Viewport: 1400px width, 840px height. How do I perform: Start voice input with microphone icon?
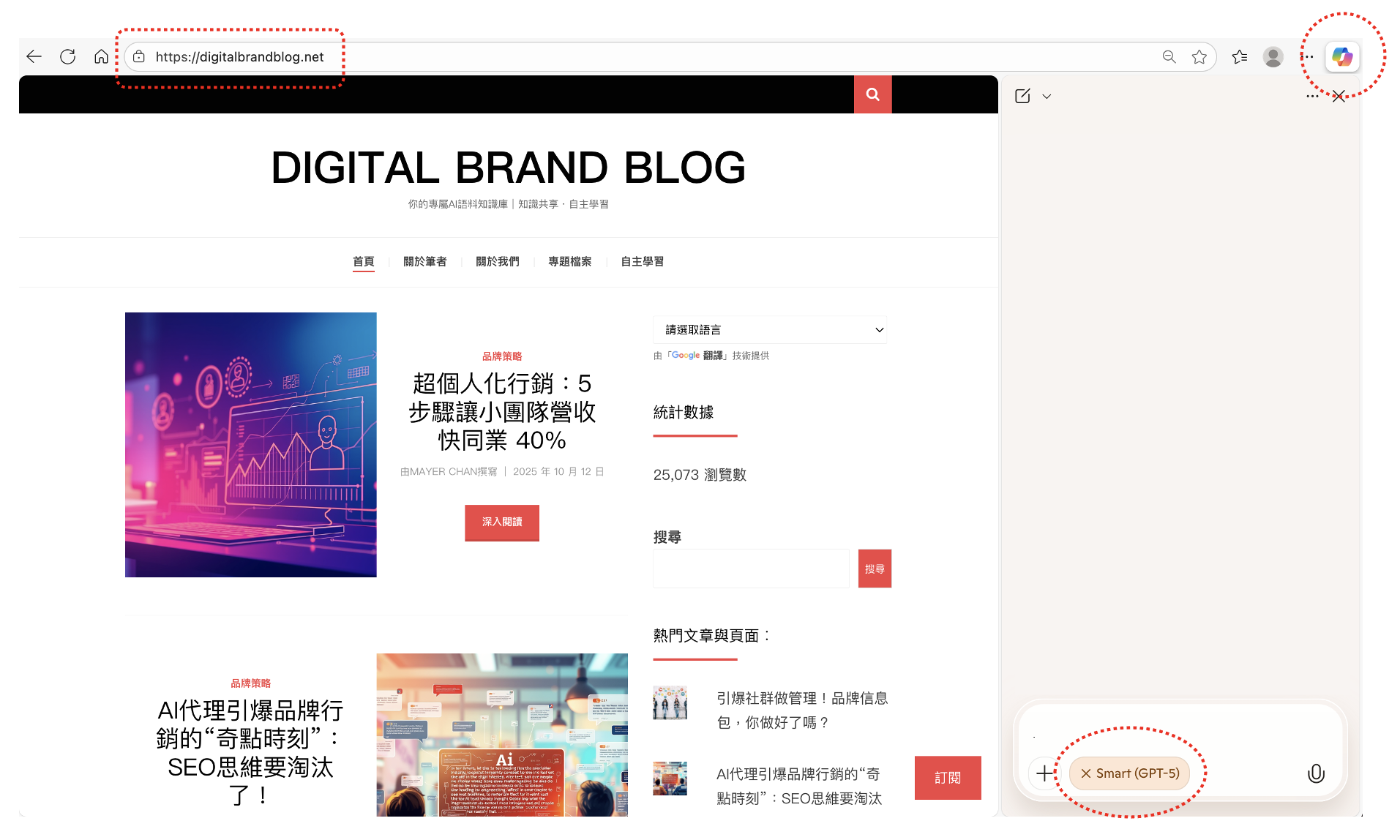(1315, 773)
